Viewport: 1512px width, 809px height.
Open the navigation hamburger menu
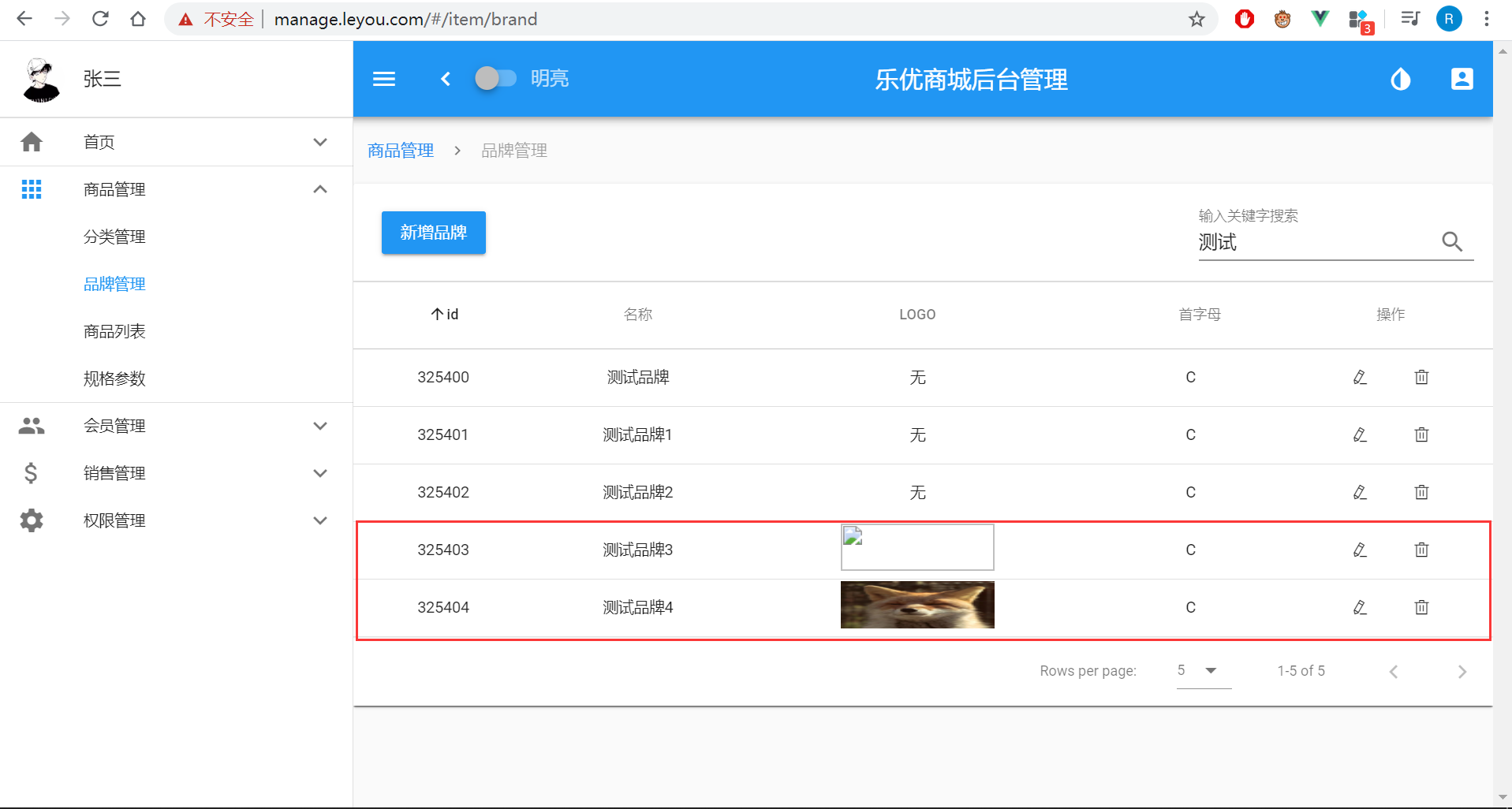click(x=384, y=79)
